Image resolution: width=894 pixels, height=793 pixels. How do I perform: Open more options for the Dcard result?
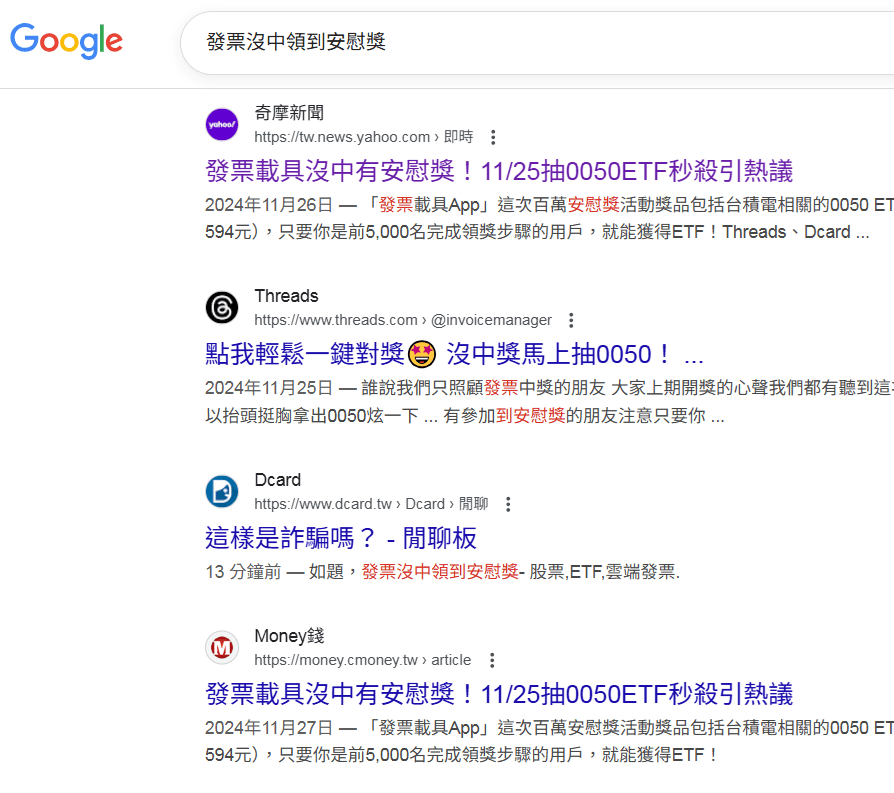click(x=508, y=504)
